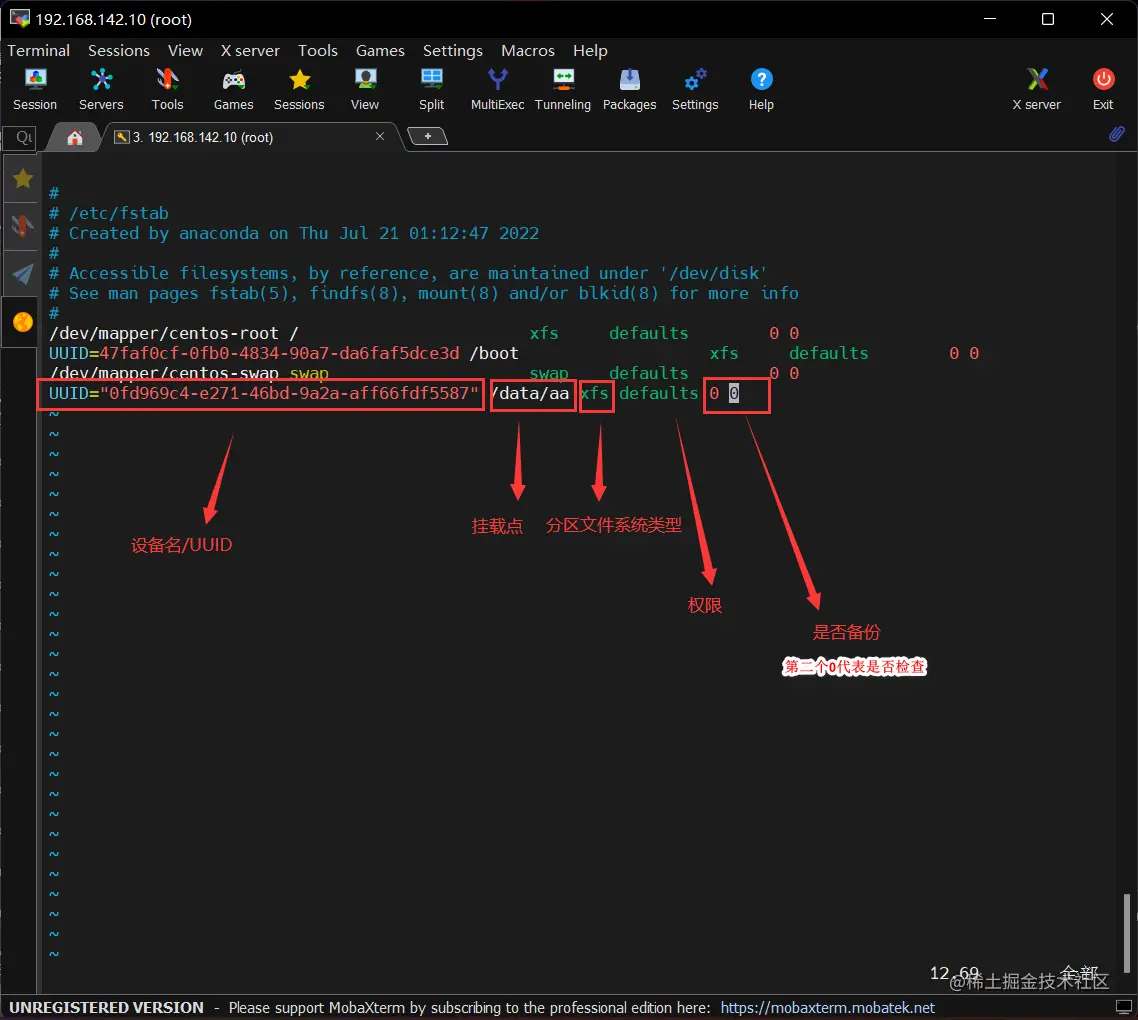Click the '# /etc/fstab' comment line
1138x1020 pixels.
click(109, 213)
